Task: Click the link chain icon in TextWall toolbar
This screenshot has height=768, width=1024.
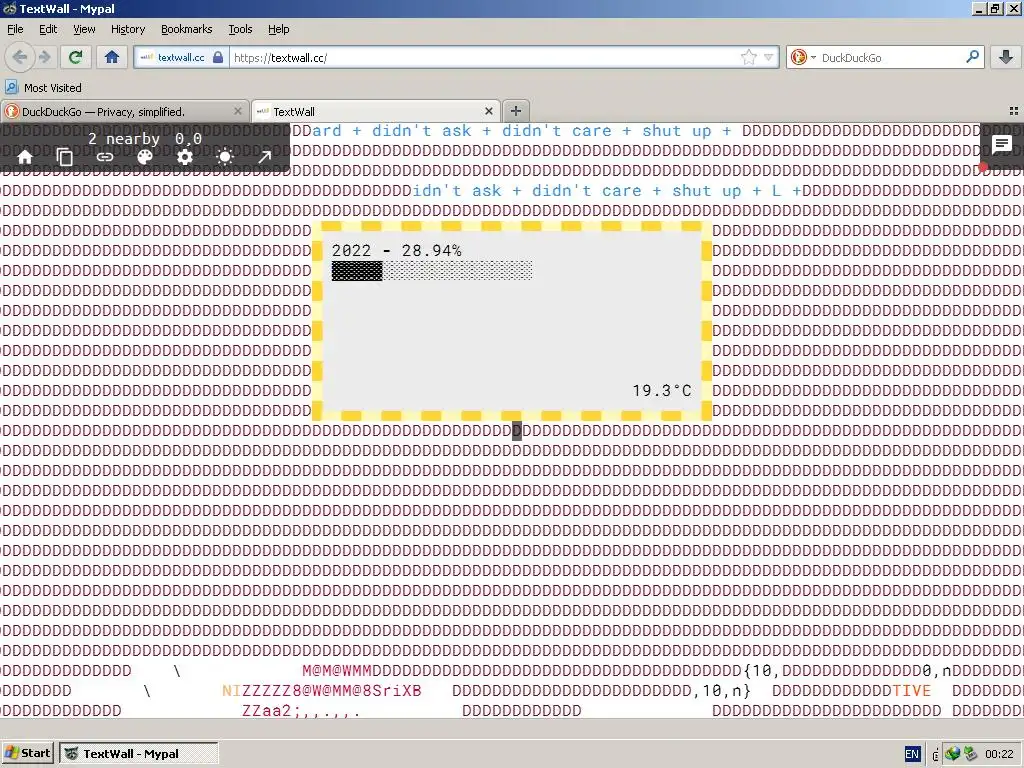Action: (x=104, y=157)
